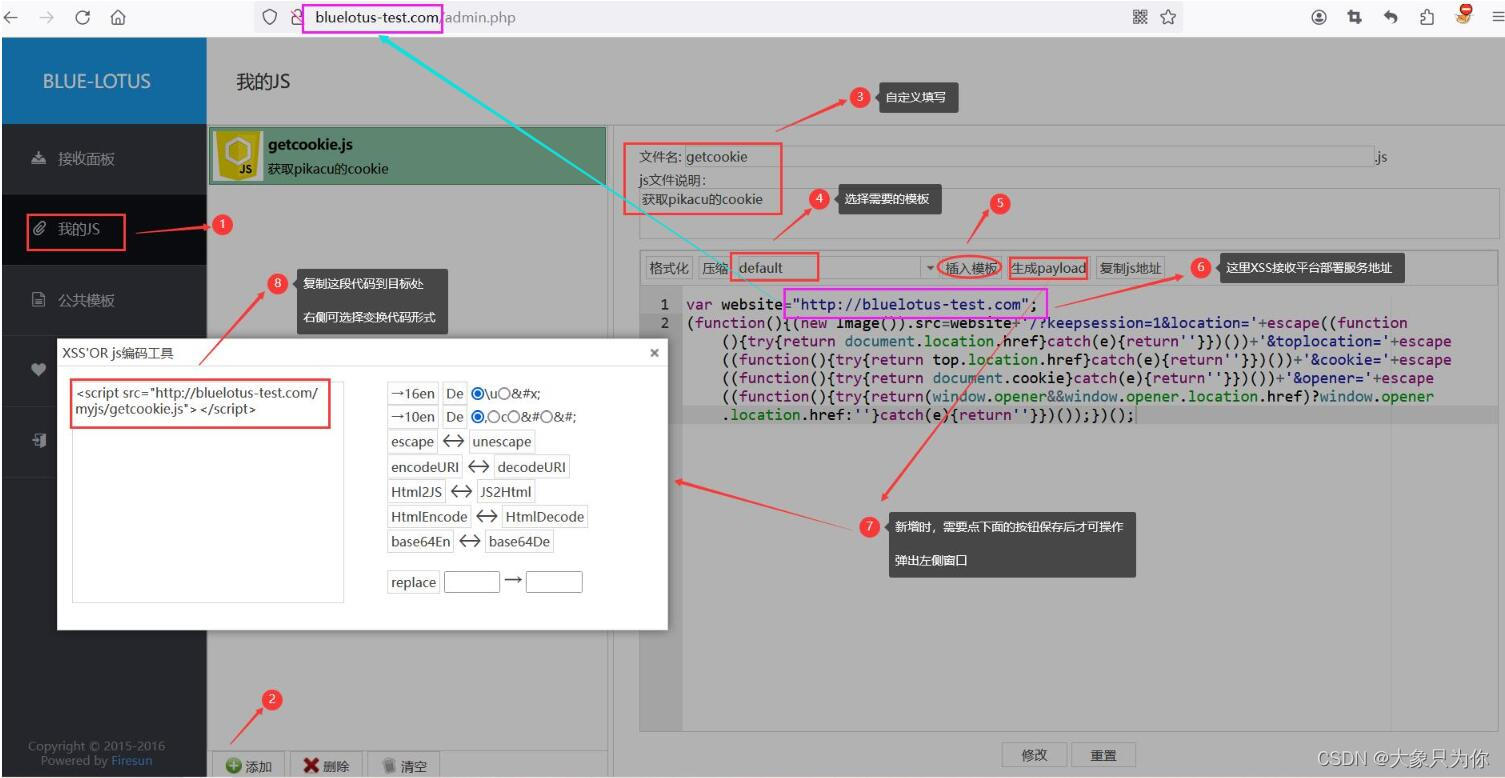Screen dimensions: 1505x778
Task: Click the share toolbar icon
Action: tap(1428, 17)
